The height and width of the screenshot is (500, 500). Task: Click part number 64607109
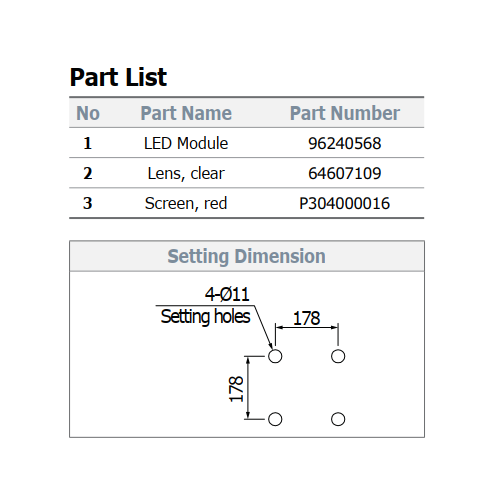point(345,173)
